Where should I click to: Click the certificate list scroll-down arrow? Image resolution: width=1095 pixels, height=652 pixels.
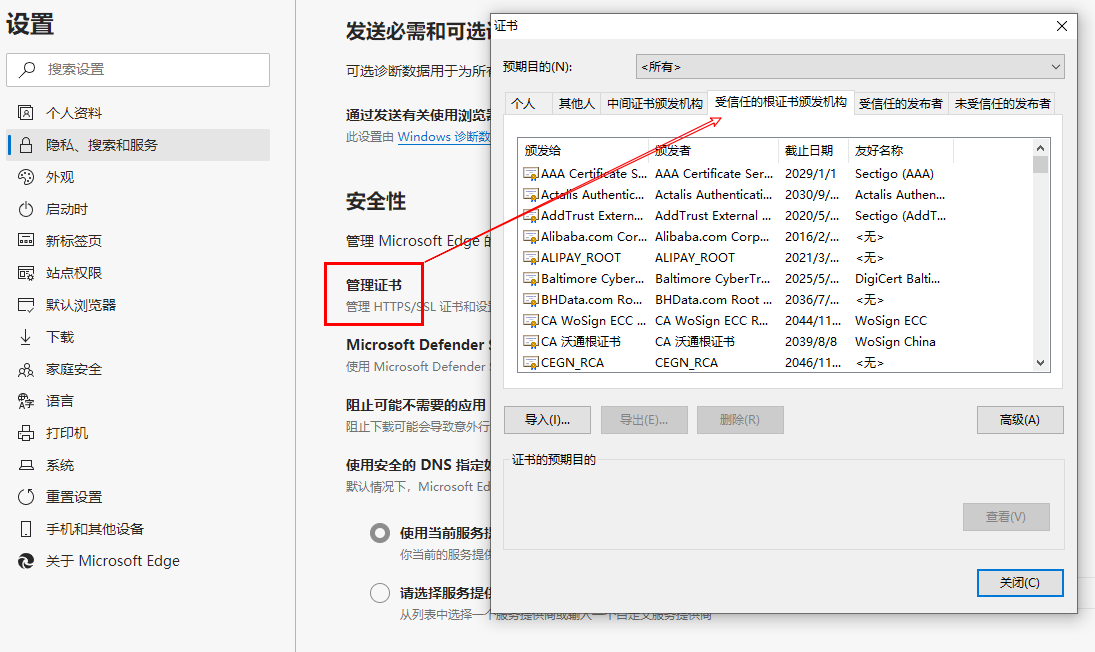coord(1040,363)
